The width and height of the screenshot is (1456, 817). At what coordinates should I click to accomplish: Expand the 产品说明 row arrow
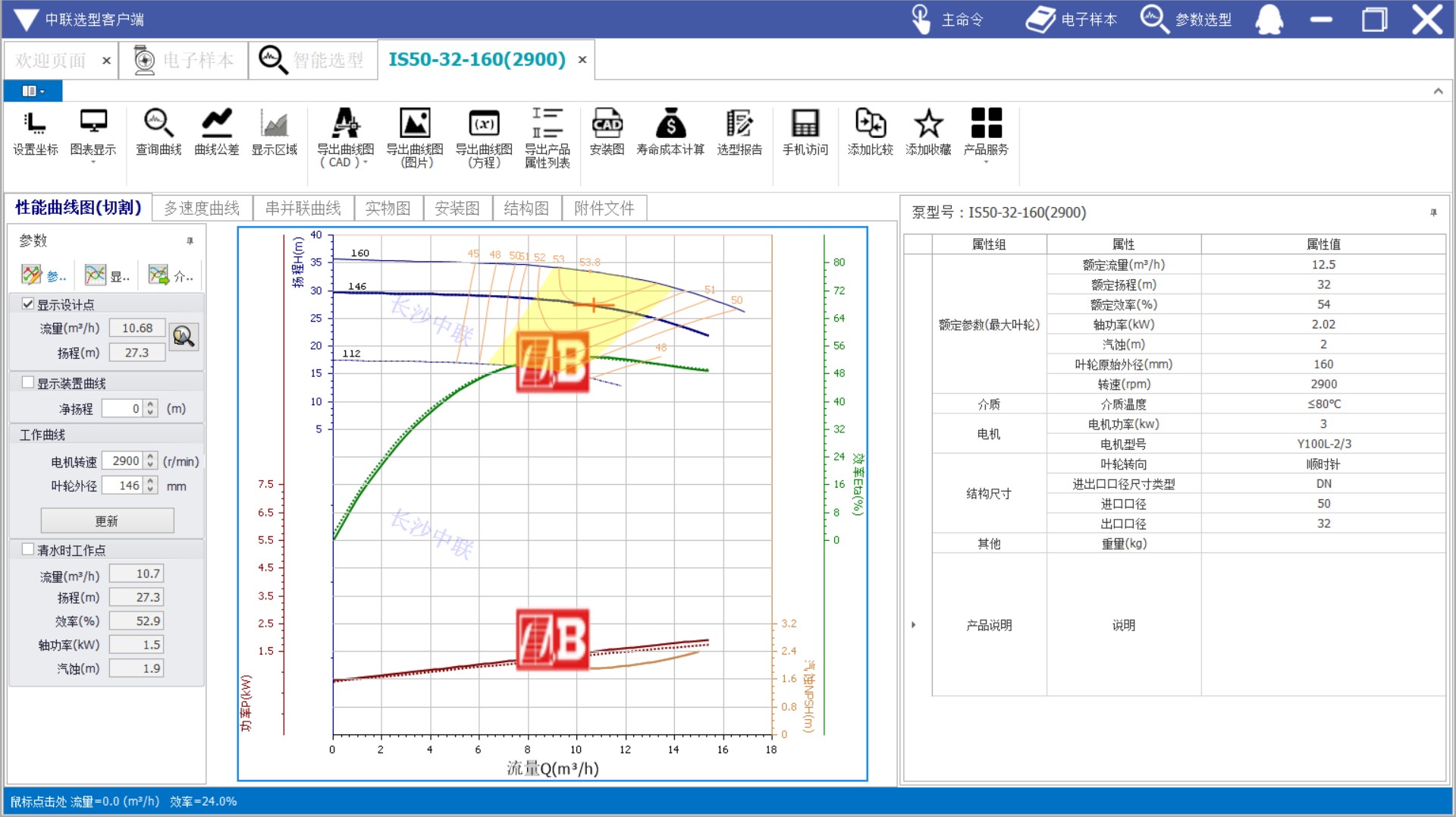pyautogui.click(x=914, y=625)
